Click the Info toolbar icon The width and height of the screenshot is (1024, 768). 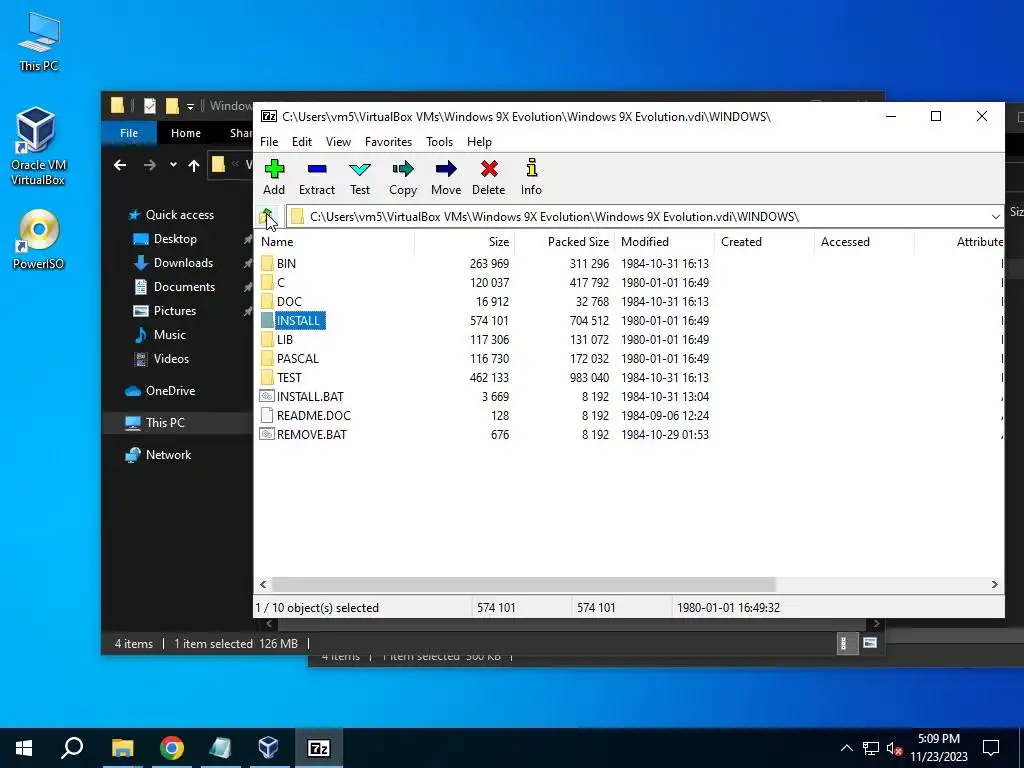(x=532, y=168)
